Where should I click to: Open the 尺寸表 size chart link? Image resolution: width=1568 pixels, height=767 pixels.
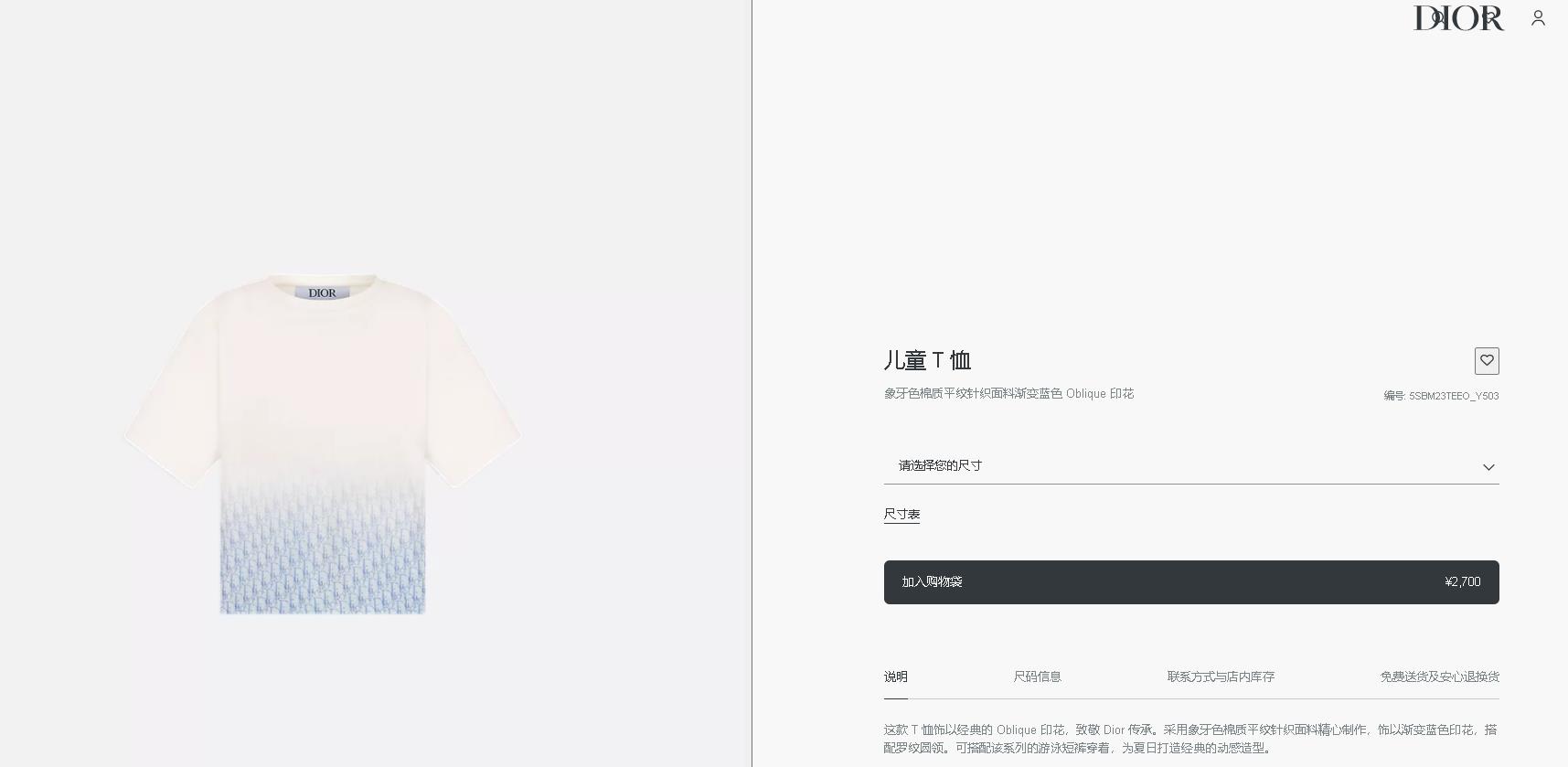(901, 514)
